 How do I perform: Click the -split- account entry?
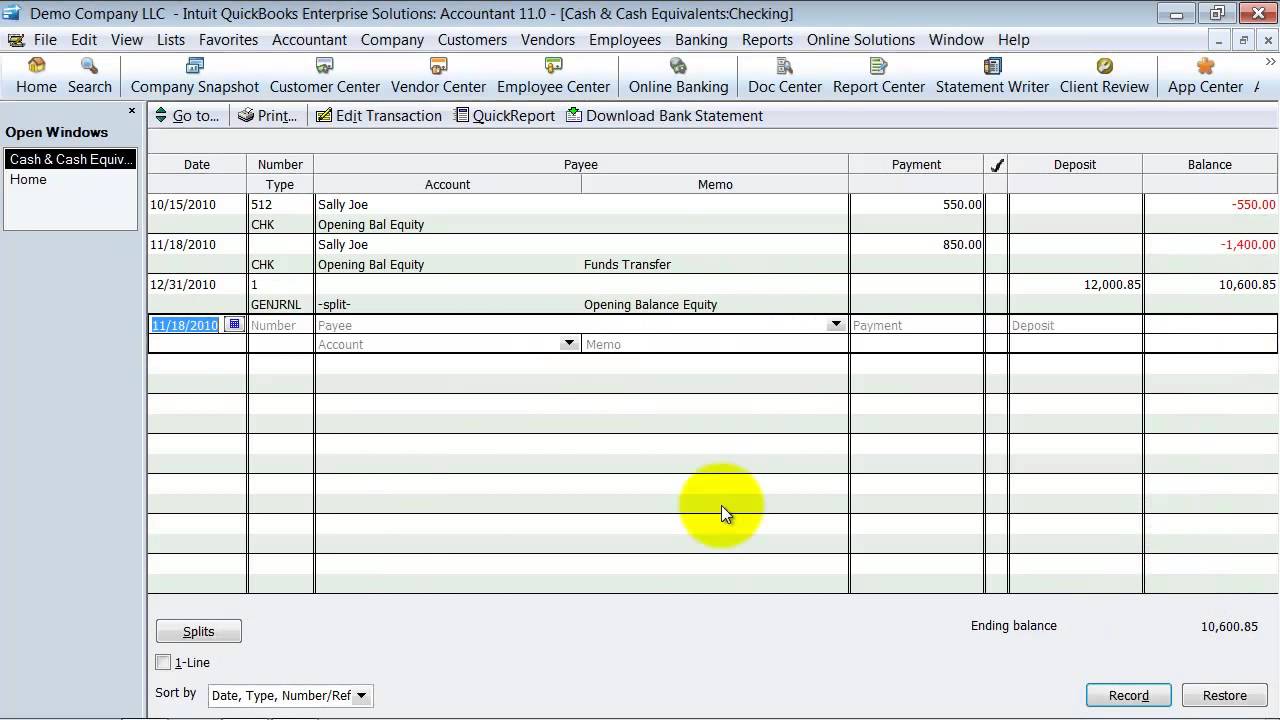pos(334,304)
